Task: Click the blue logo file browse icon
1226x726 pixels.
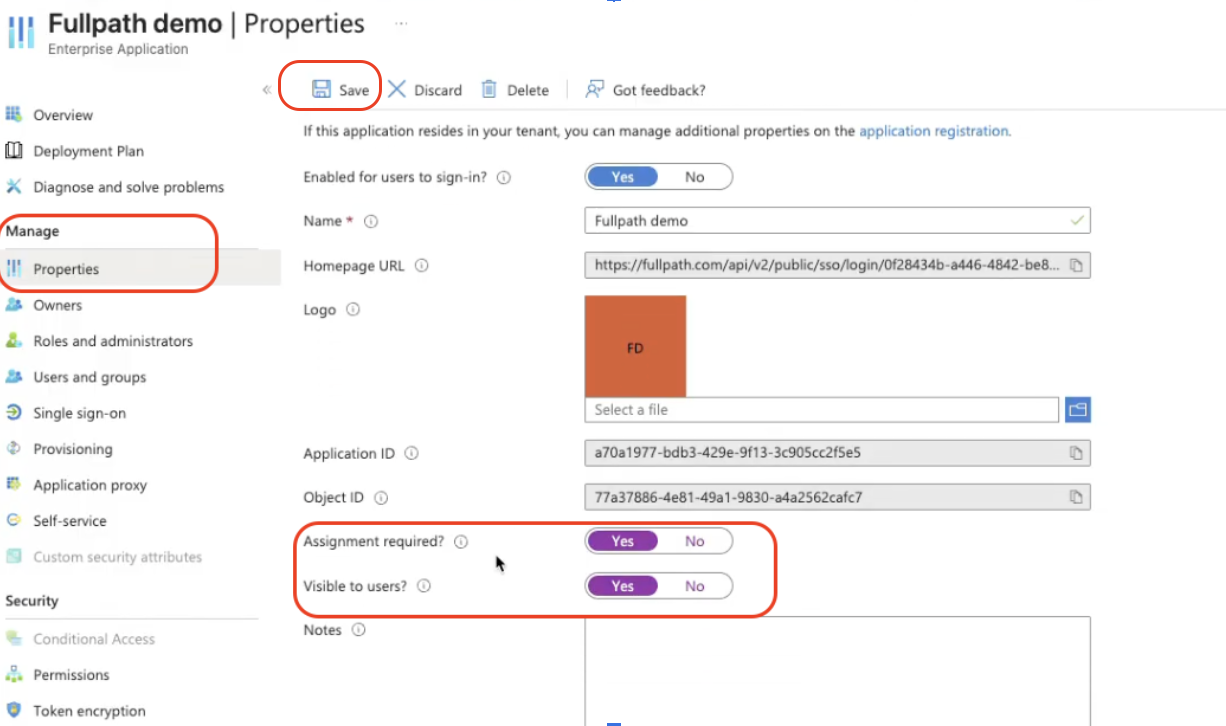Action: [1077, 409]
